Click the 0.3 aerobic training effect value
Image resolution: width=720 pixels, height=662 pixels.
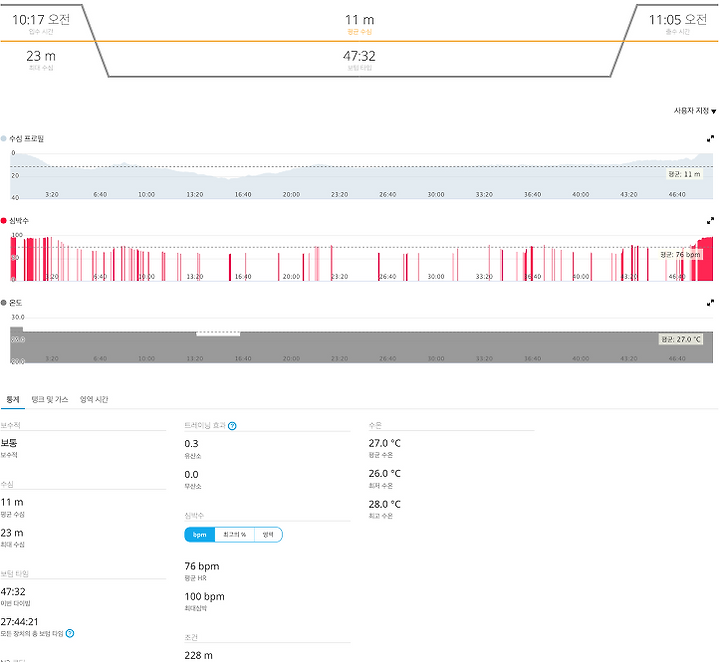point(191,444)
